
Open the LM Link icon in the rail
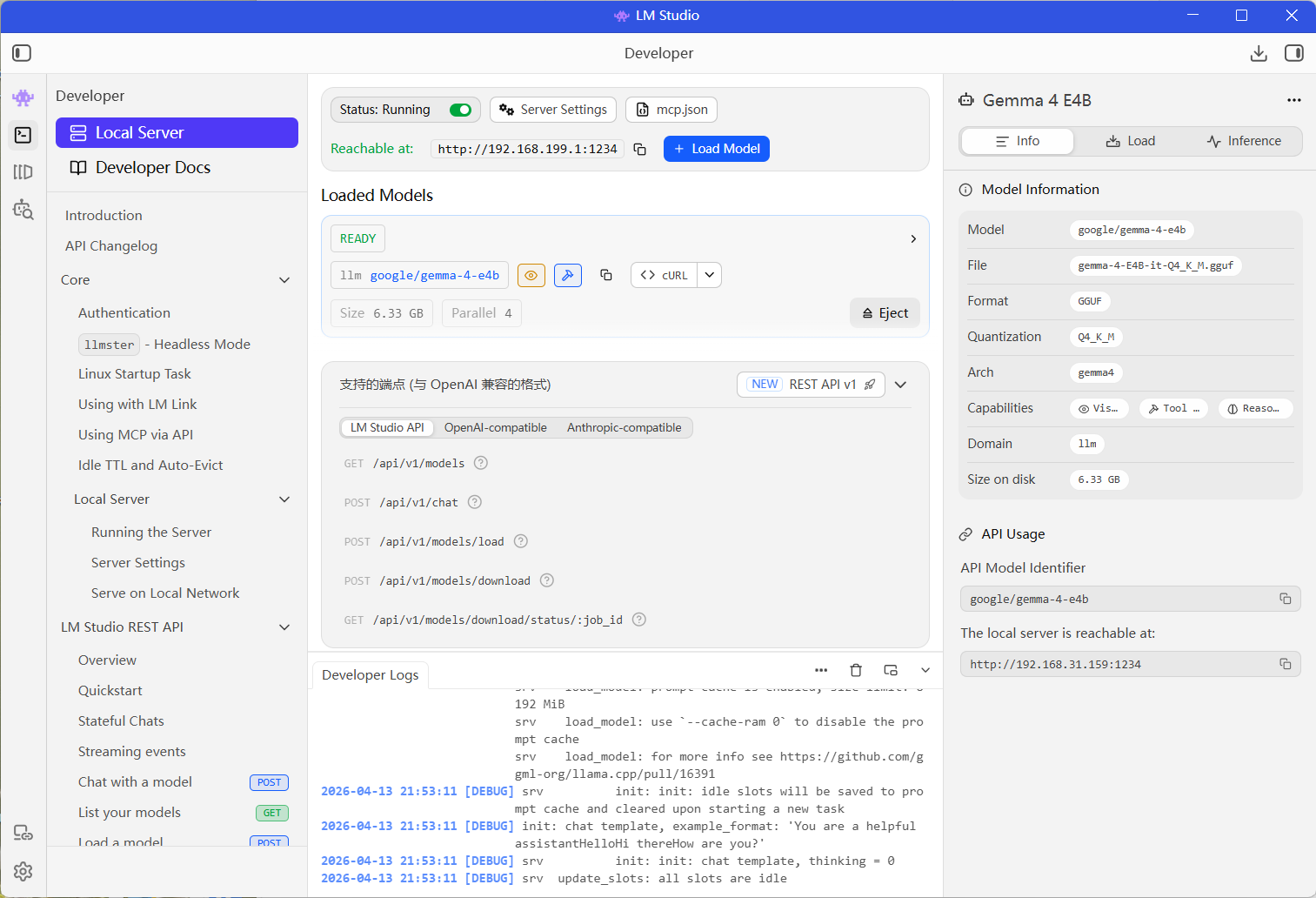coord(23,834)
